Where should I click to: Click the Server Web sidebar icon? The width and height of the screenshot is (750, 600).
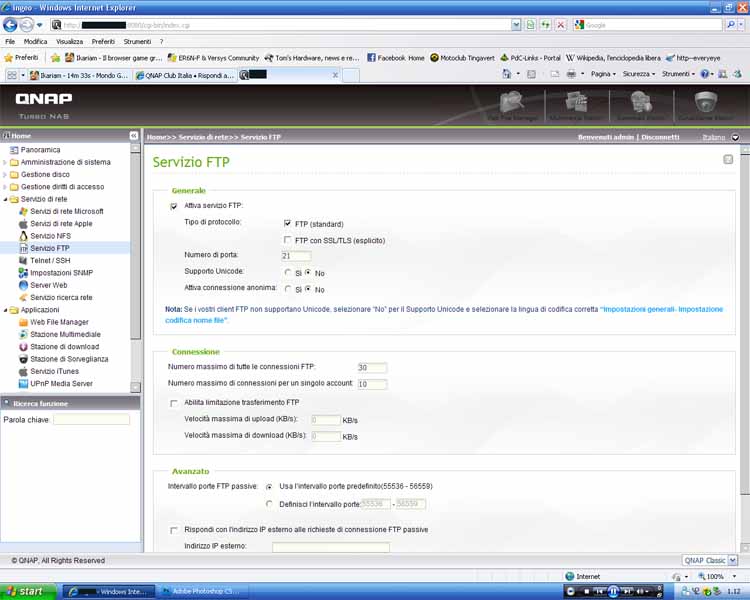[23, 285]
